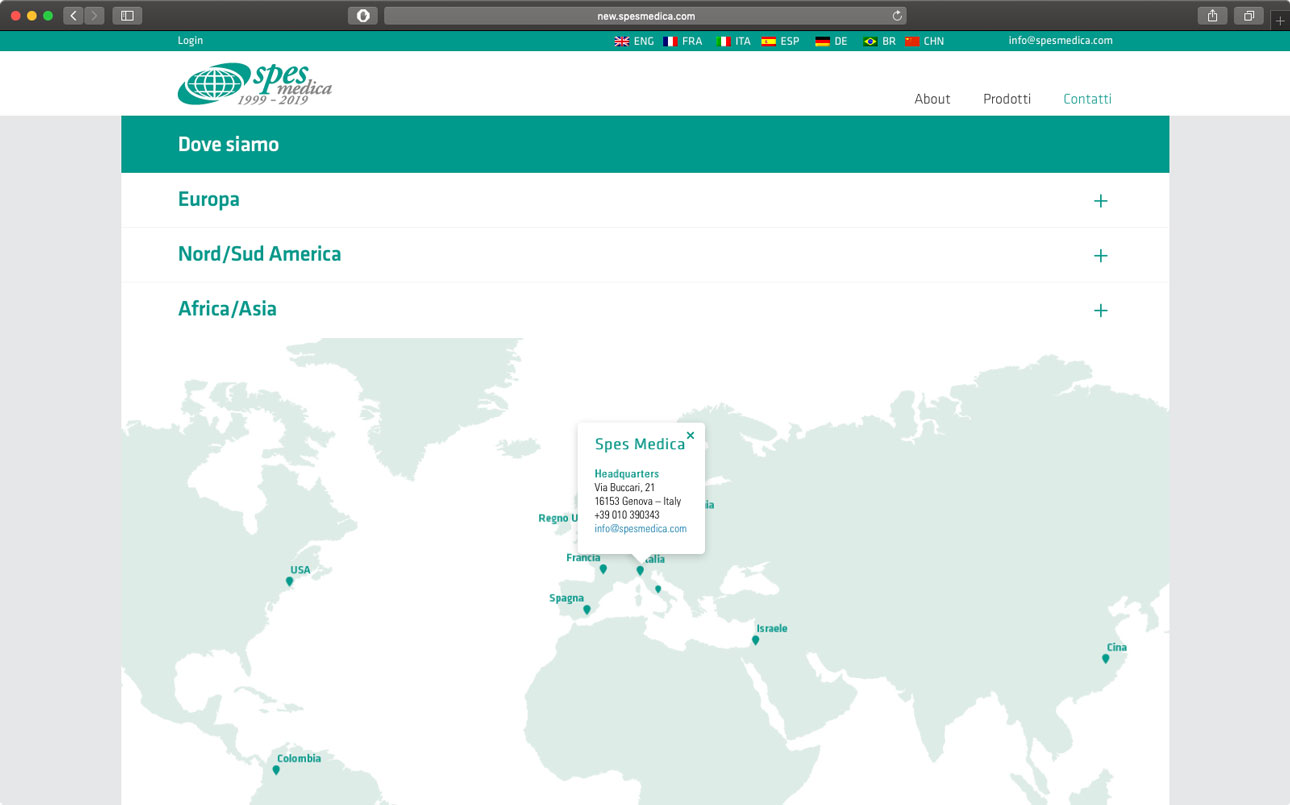Expand the Europa section plus icon
Viewport: 1290px width, 805px height.
1100,201
